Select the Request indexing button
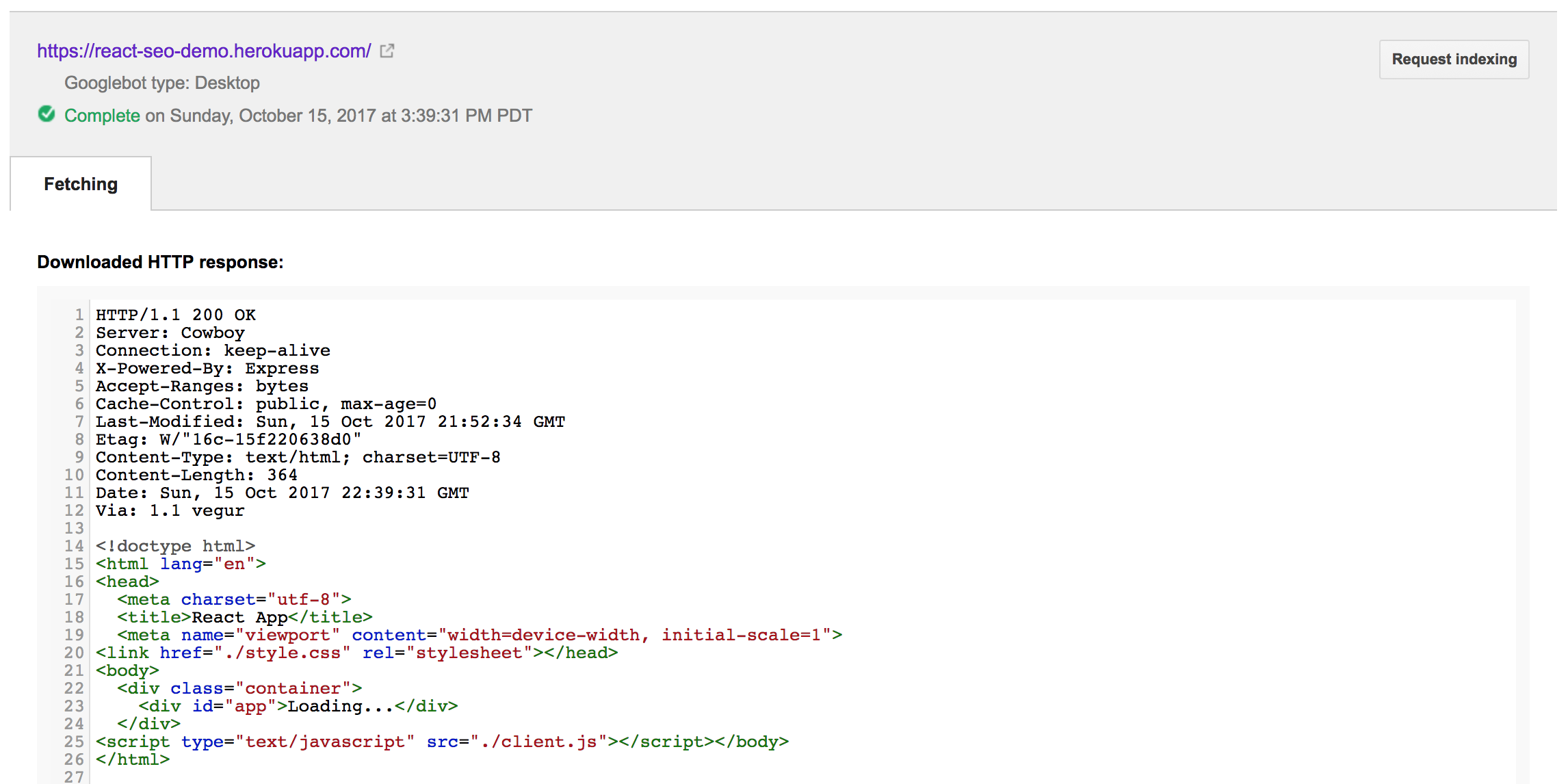 [x=1454, y=60]
